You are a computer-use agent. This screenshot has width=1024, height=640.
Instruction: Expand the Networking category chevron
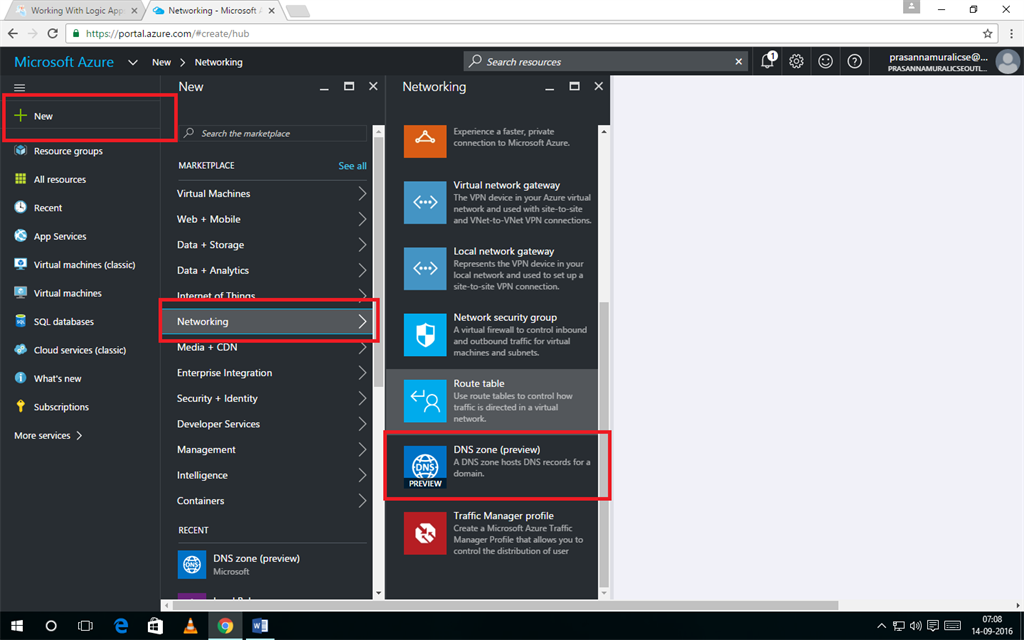click(362, 321)
